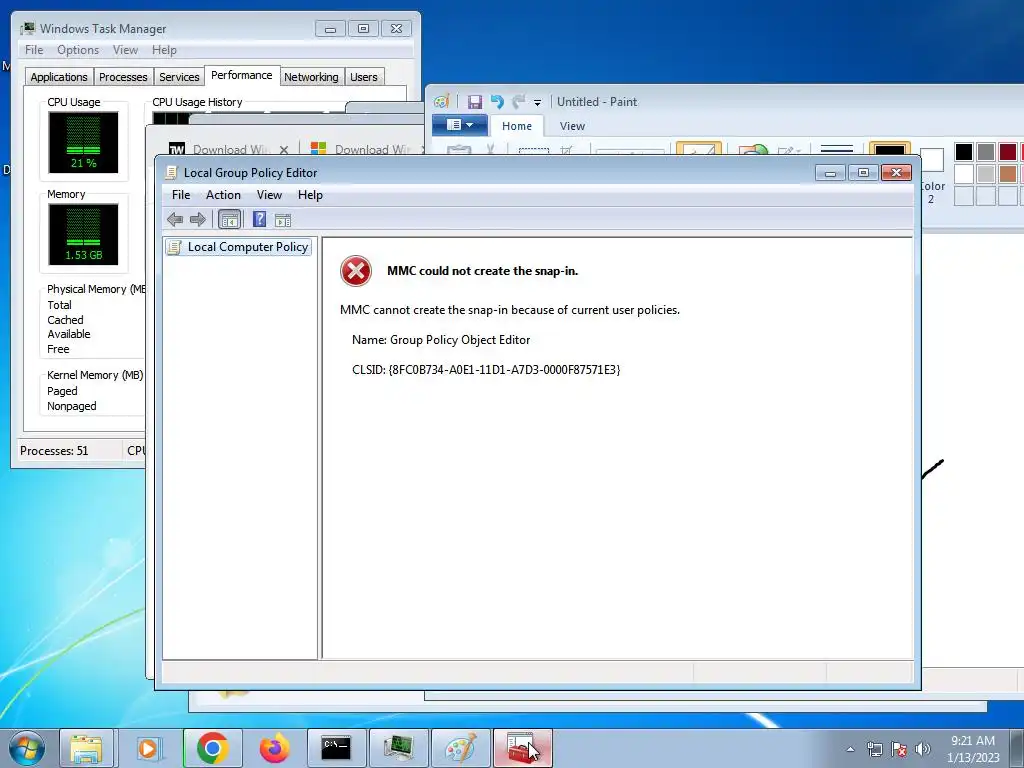Viewport: 1024px width, 768px height.
Task: Close first browser tab 'Download Wi...'
Action: (283, 150)
